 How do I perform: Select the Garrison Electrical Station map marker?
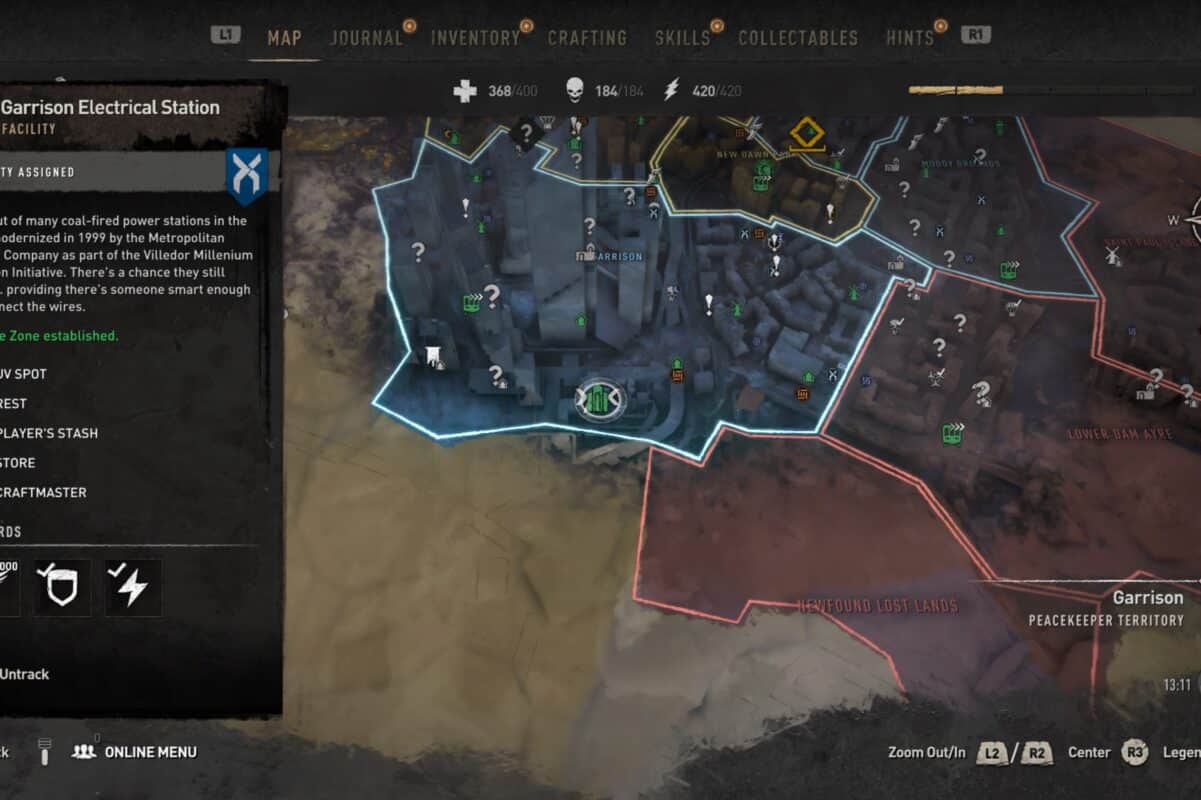597,400
